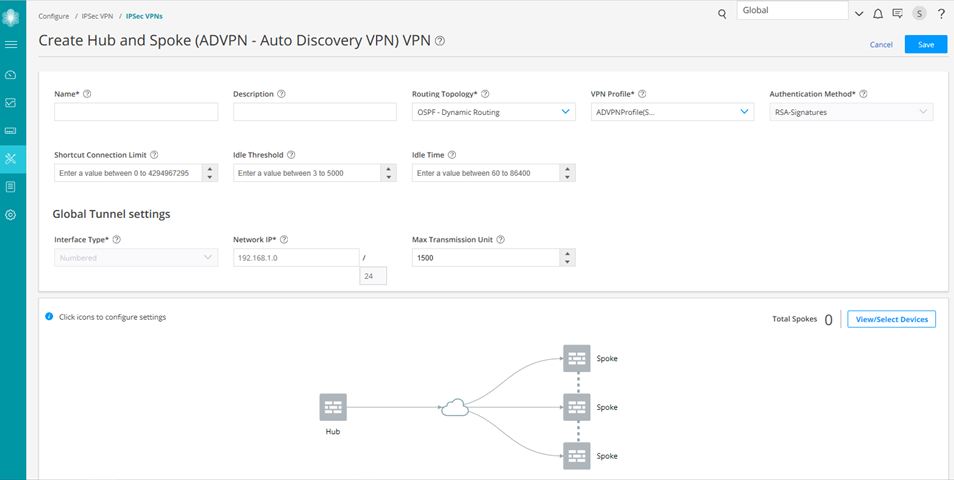This screenshot has width=954, height=480.
Task: Expand the Global scope dropdown arrow
Action: pos(858,14)
